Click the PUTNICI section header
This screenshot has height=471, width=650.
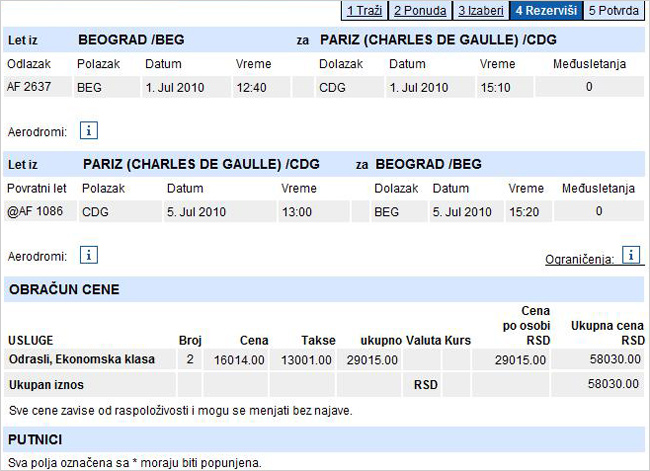click(36, 439)
